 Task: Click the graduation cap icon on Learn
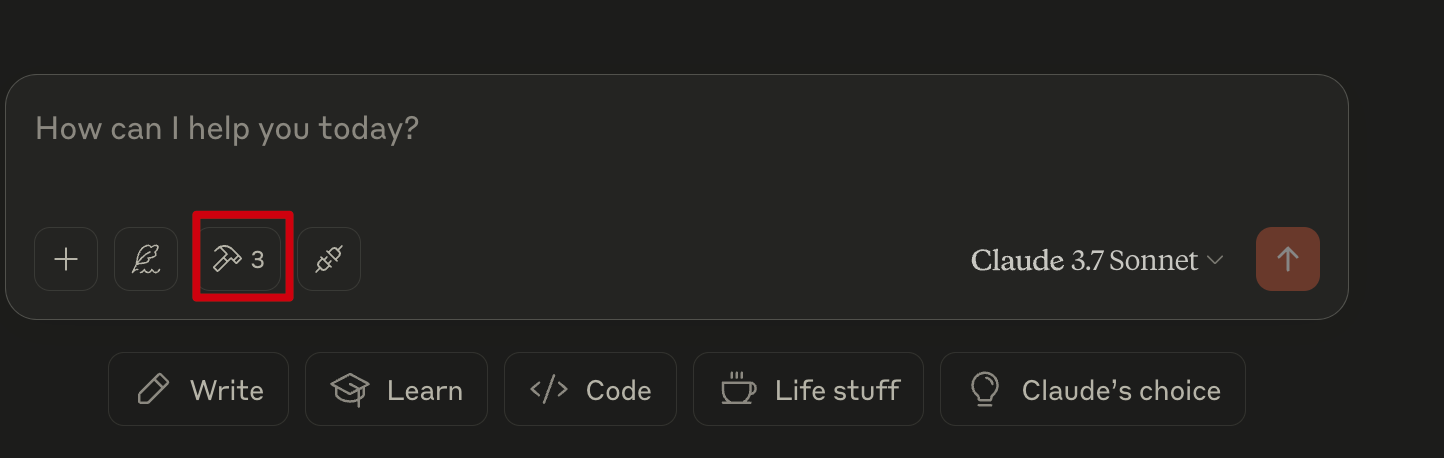pyautogui.click(x=350, y=389)
